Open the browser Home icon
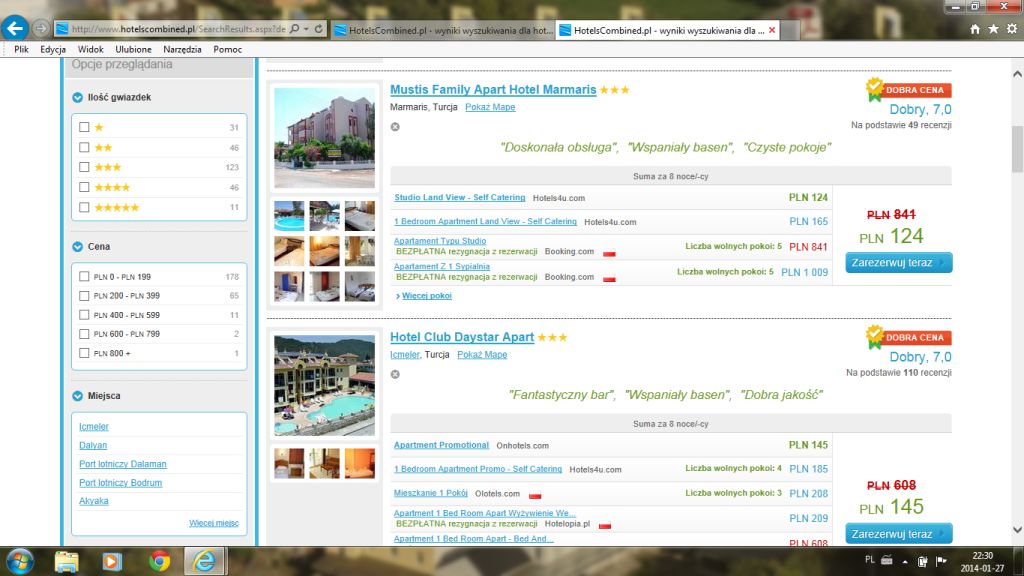The width and height of the screenshot is (1024, 576). pyautogui.click(x=975, y=29)
